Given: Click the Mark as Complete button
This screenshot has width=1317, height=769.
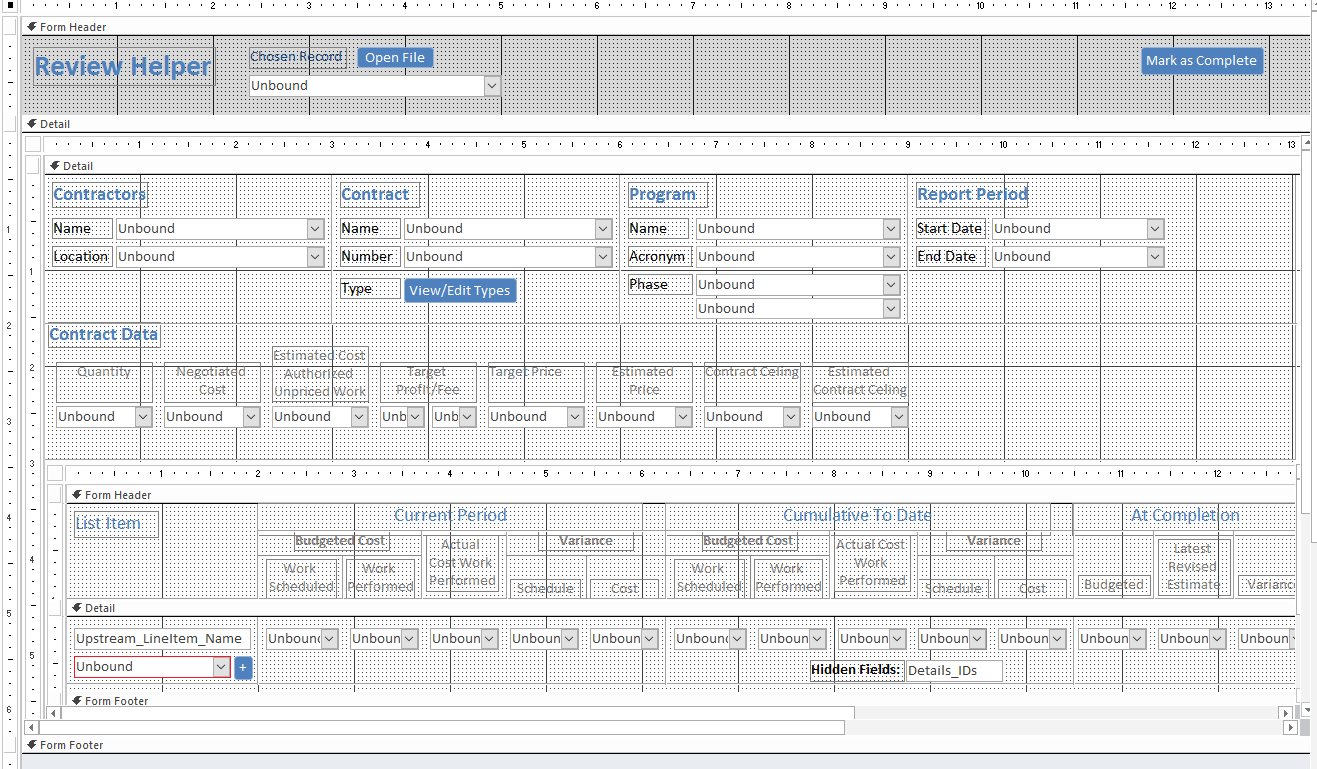Looking at the screenshot, I should pos(1202,61).
